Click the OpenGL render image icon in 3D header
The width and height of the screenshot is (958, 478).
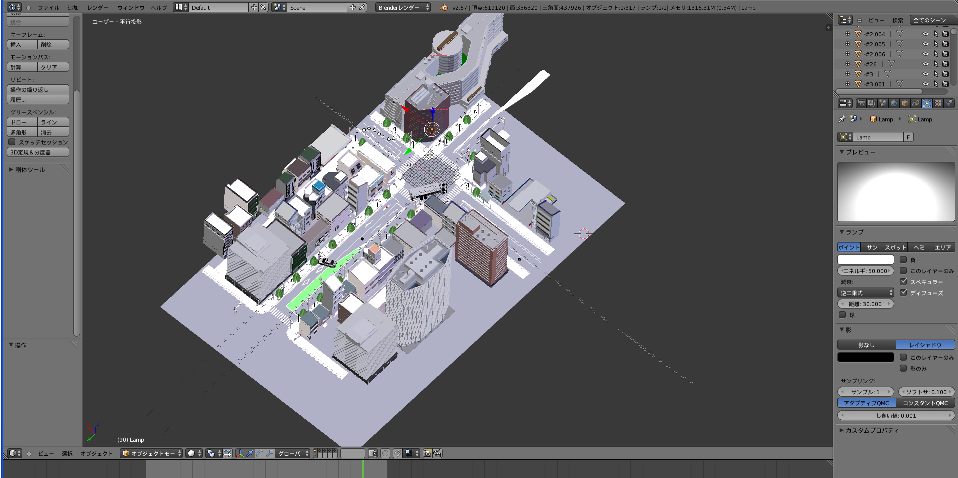[x=428, y=453]
